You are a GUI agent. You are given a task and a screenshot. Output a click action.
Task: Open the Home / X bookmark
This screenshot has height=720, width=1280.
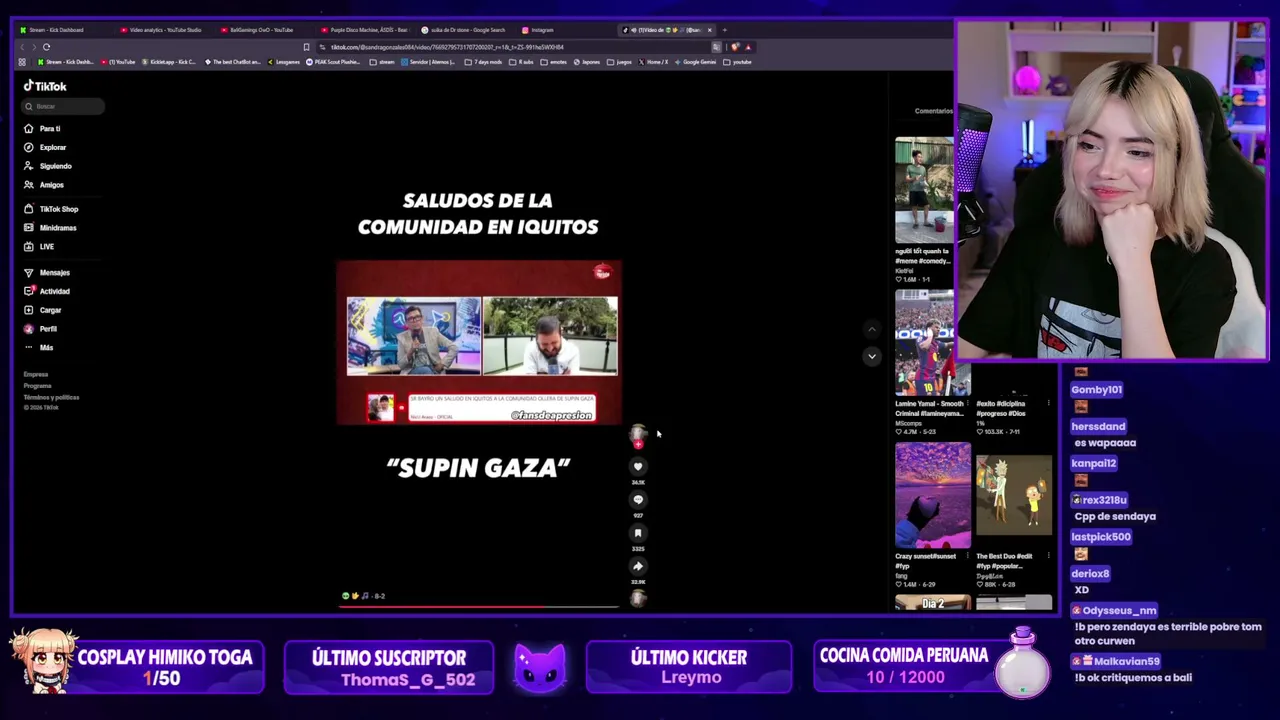[653, 62]
